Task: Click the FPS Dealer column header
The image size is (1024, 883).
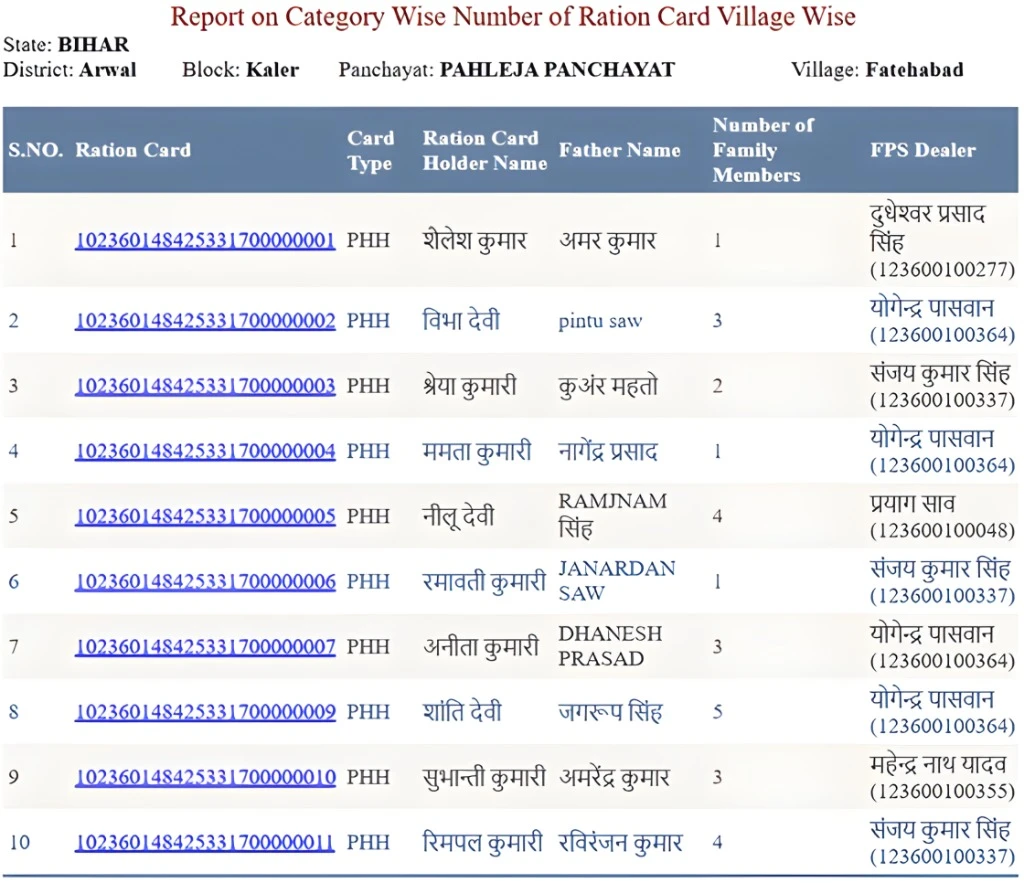Action: pos(922,150)
